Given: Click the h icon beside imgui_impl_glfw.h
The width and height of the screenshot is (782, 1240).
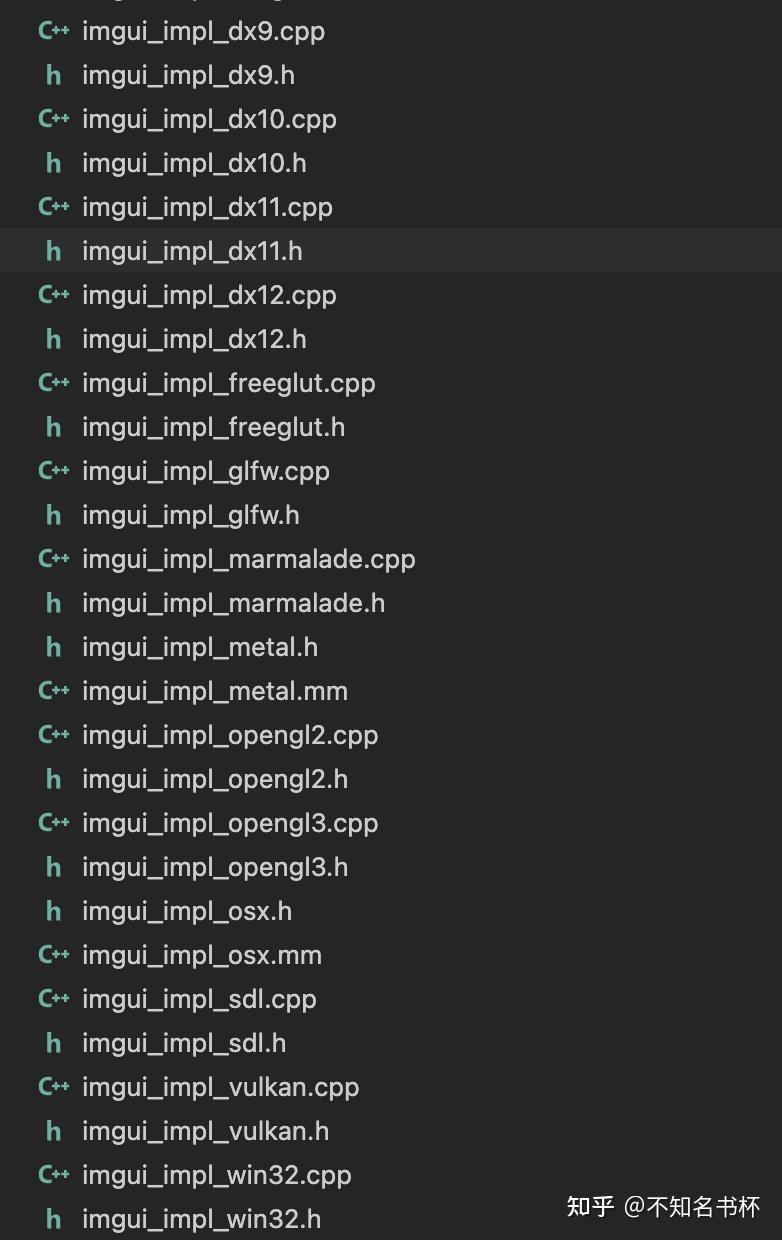Looking at the screenshot, I should point(54,515).
